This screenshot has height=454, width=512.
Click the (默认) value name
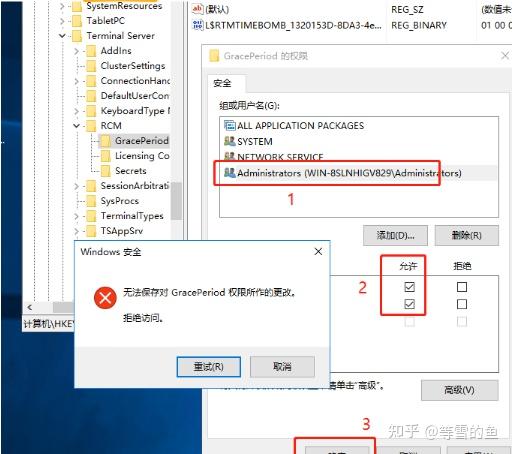tap(217, 9)
